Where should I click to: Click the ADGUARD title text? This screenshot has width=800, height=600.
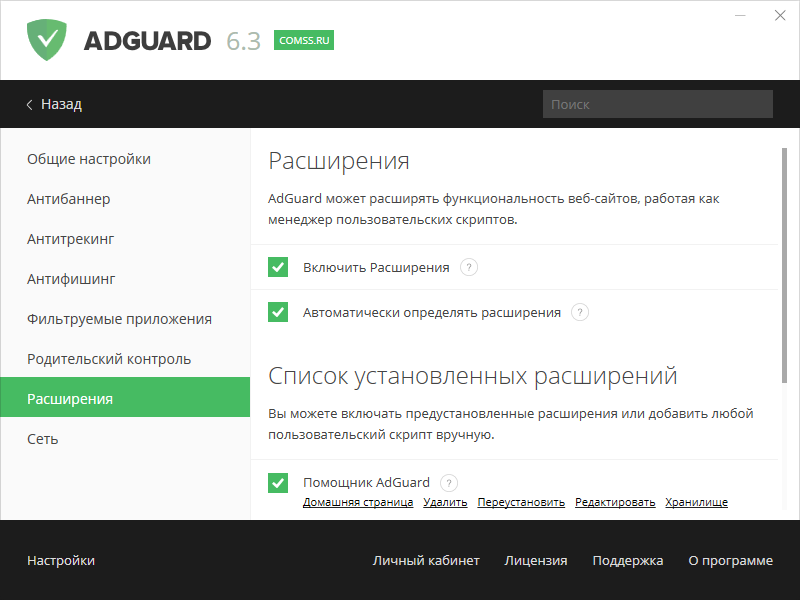point(147,41)
